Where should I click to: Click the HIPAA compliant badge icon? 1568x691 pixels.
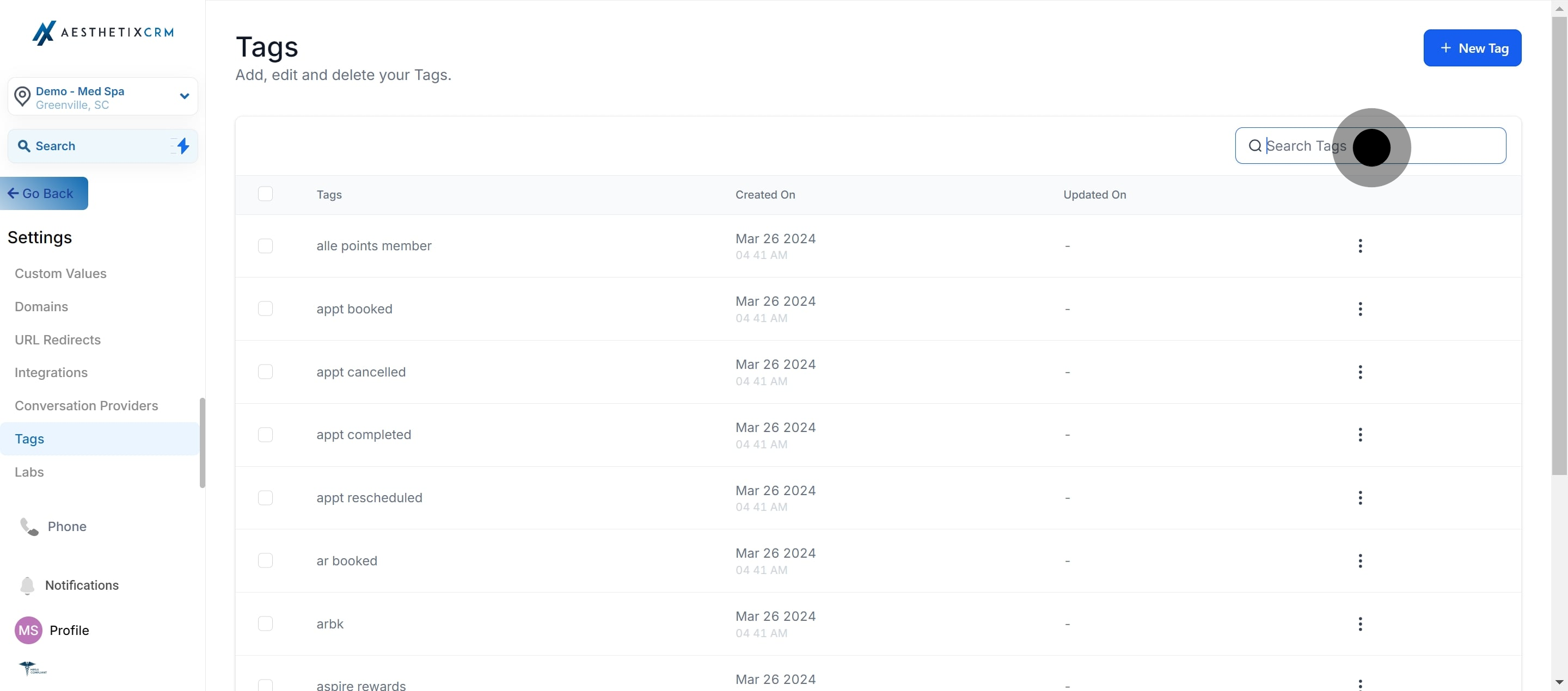(32, 669)
